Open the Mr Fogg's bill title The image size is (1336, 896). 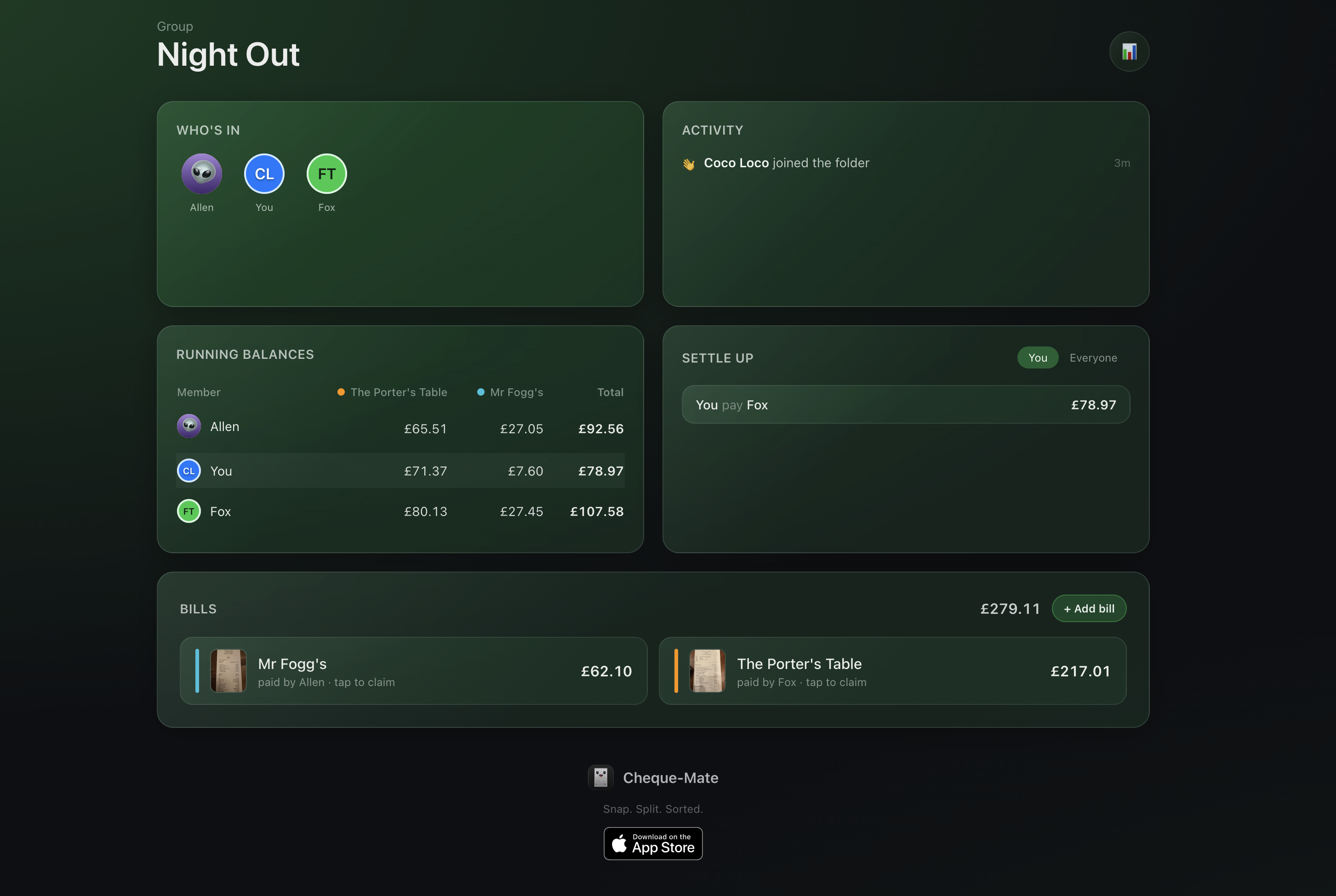pyautogui.click(x=292, y=664)
